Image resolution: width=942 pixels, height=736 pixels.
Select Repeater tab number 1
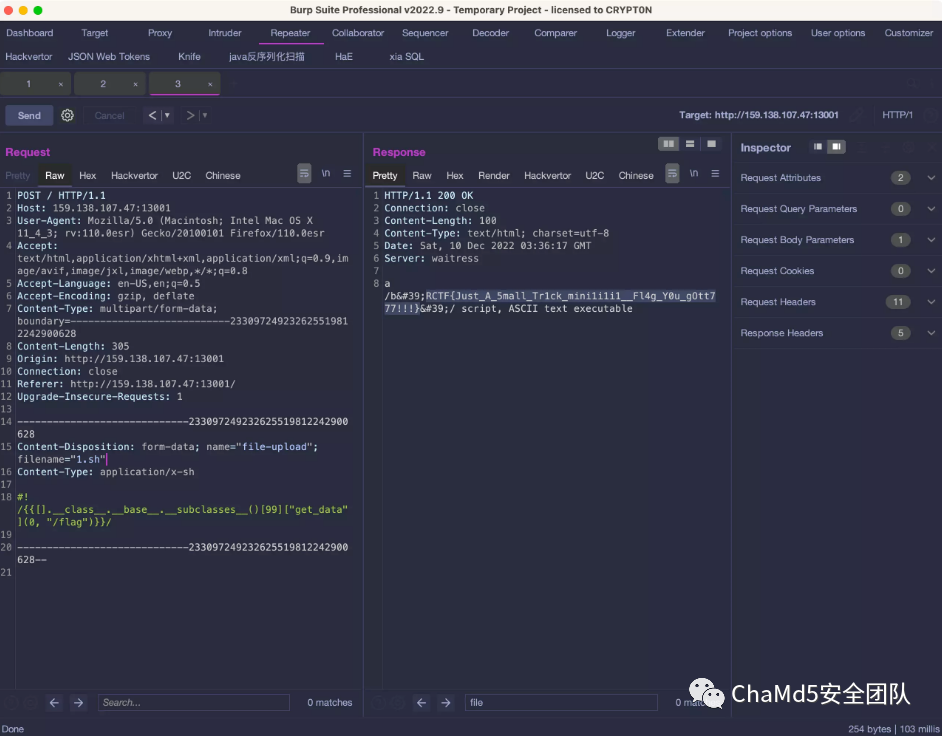pyautogui.click(x=28, y=84)
